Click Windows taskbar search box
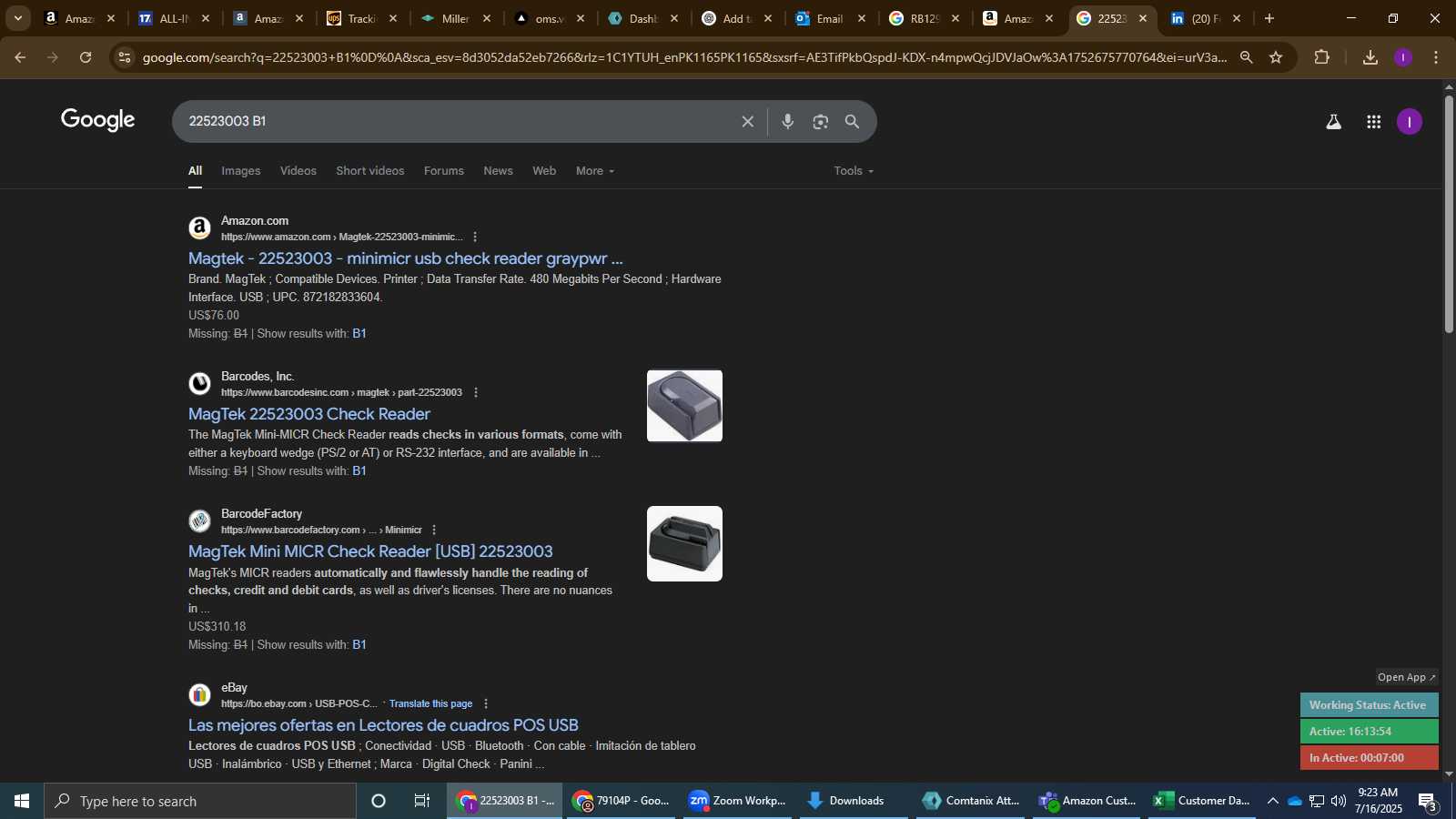 click(x=200, y=801)
